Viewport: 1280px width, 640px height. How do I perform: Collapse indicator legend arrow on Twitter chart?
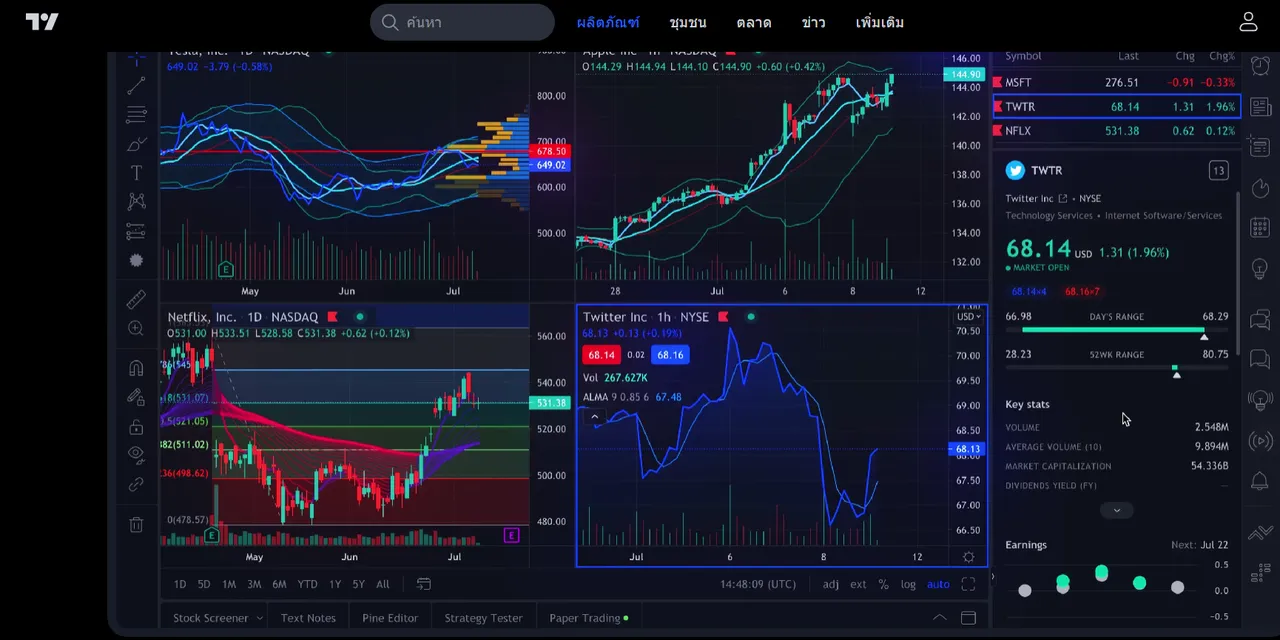pyautogui.click(x=594, y=417)
